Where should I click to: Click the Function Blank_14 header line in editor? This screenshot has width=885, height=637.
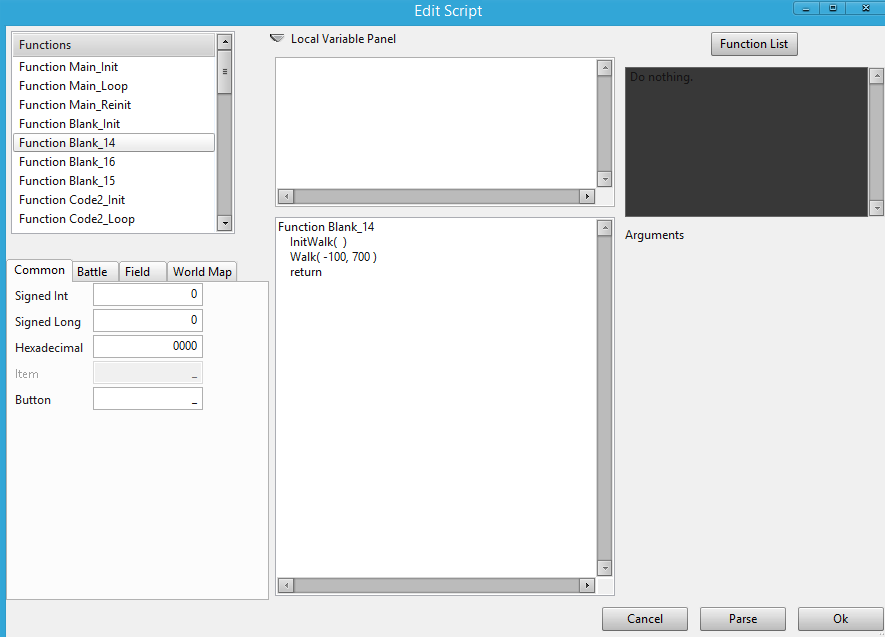point(326,227)
